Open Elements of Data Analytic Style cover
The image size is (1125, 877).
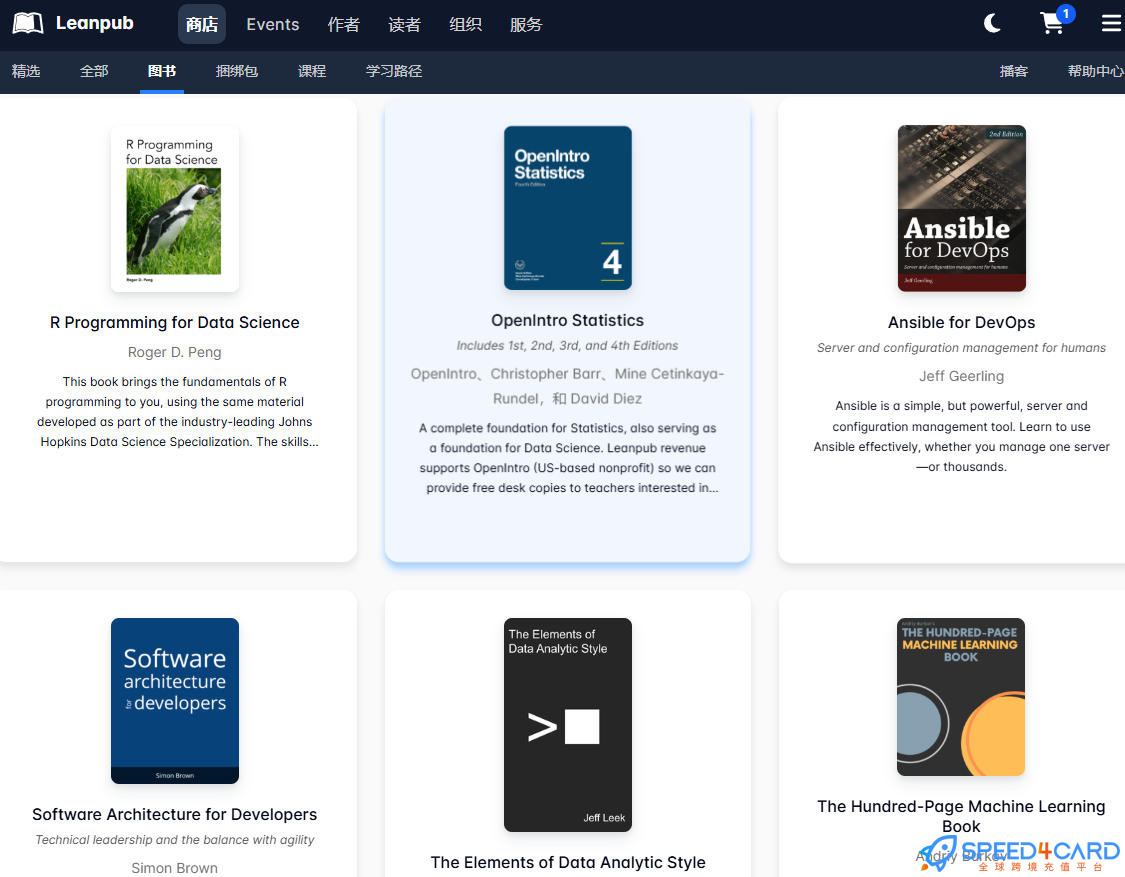(x=568, y=725)
